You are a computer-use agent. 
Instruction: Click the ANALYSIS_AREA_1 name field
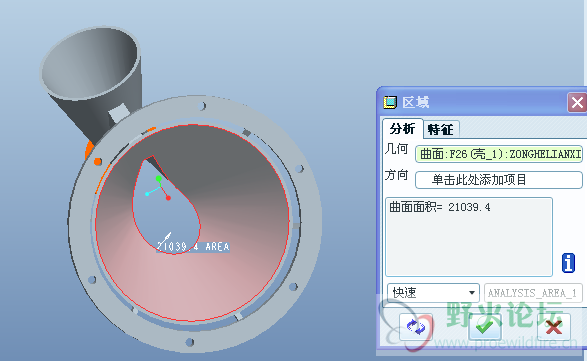click(x=533, y=292)
